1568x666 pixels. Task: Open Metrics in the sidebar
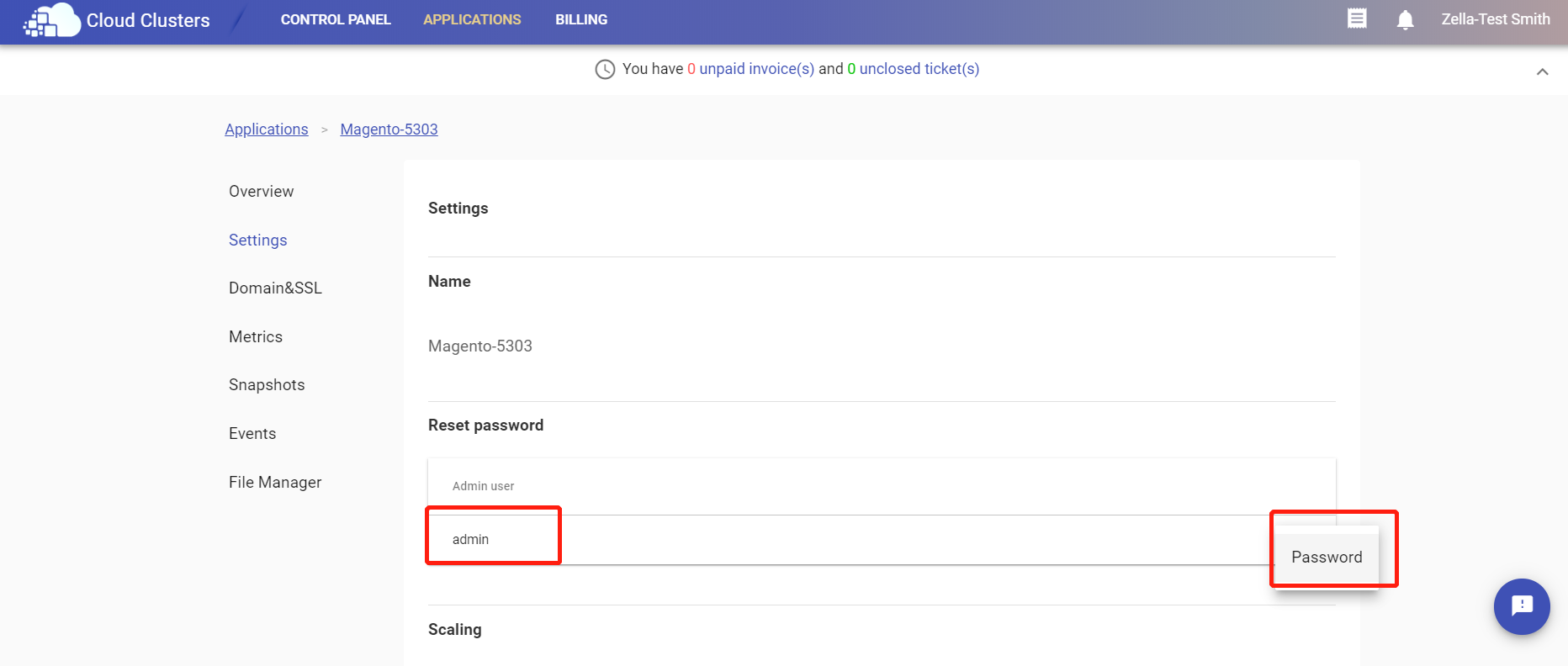click(x=256, y=337)
